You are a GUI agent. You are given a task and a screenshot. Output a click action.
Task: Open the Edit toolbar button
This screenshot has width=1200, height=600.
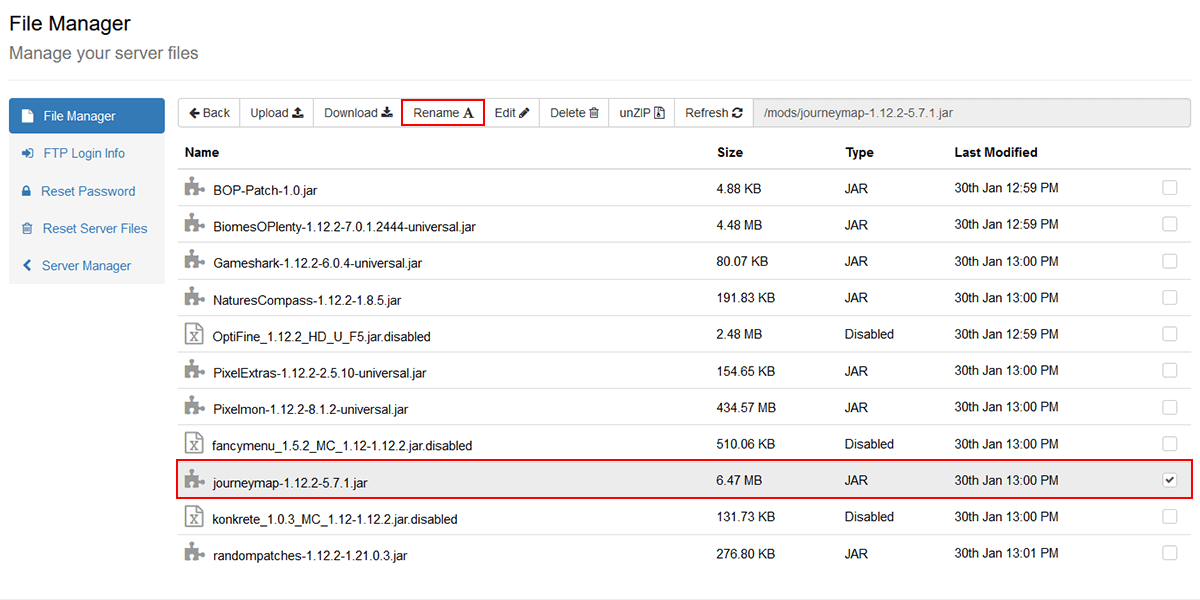coord(512,113)
